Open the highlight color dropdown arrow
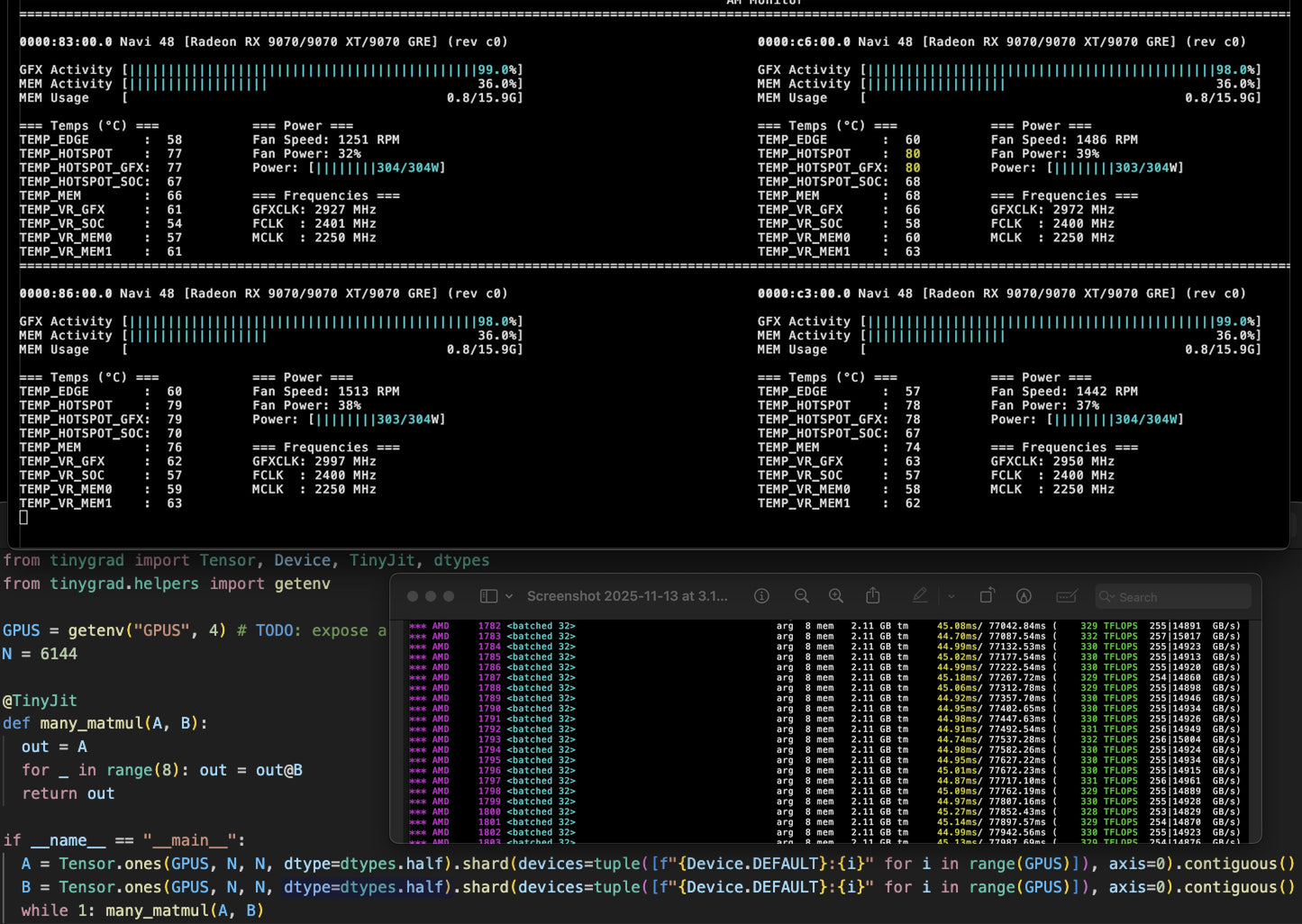The height and width of the screenshot is (924, 1302). [x=951, y=596]
